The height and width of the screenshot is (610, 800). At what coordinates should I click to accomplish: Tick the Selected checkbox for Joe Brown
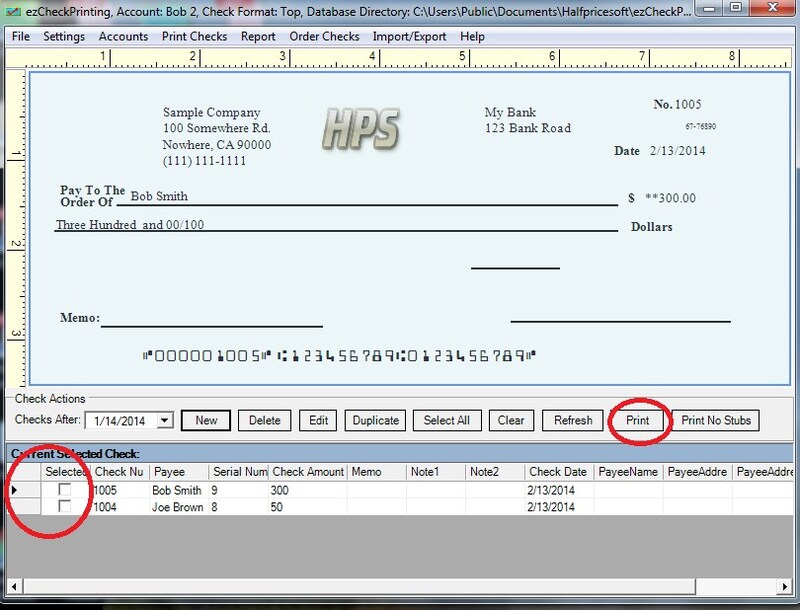[x=65, y=507]
